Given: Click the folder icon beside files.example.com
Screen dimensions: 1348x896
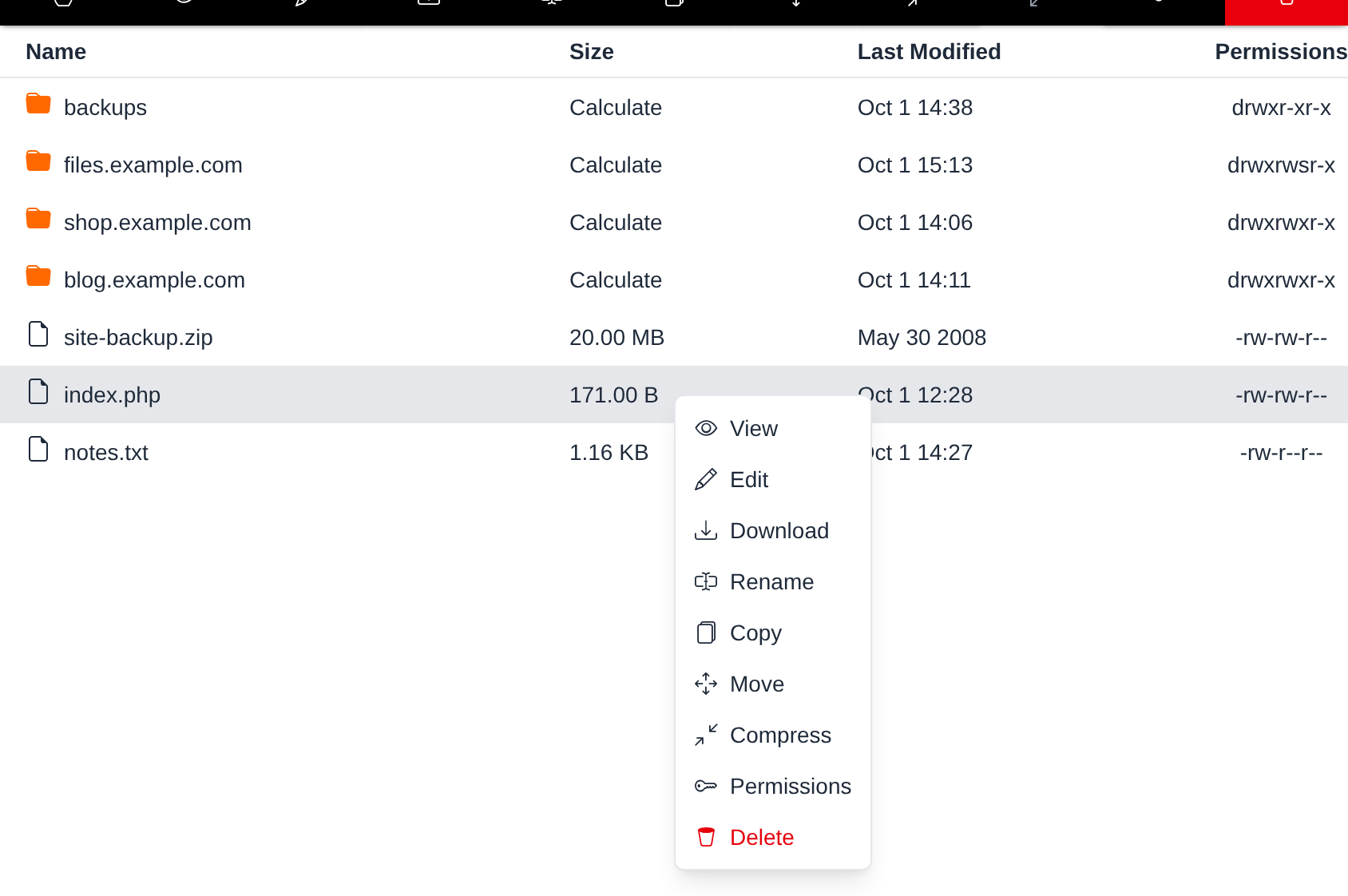Looking at the screenshot, I should [38, 161].
